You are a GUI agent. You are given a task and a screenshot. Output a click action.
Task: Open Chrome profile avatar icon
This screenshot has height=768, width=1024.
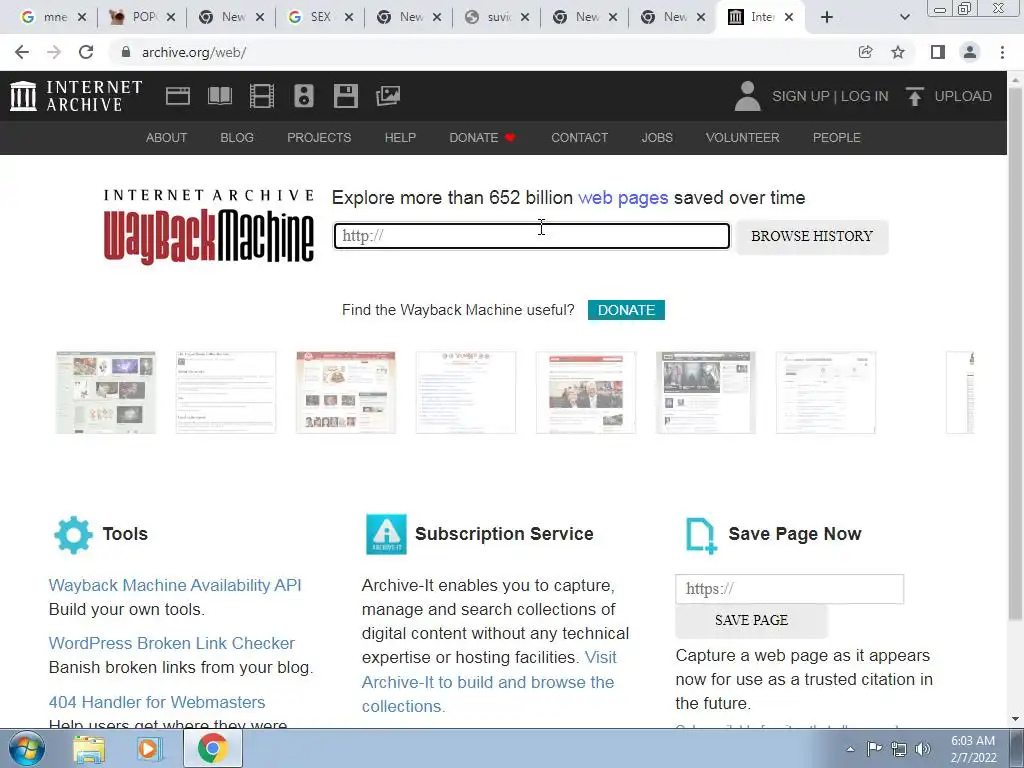pos(970,52)
